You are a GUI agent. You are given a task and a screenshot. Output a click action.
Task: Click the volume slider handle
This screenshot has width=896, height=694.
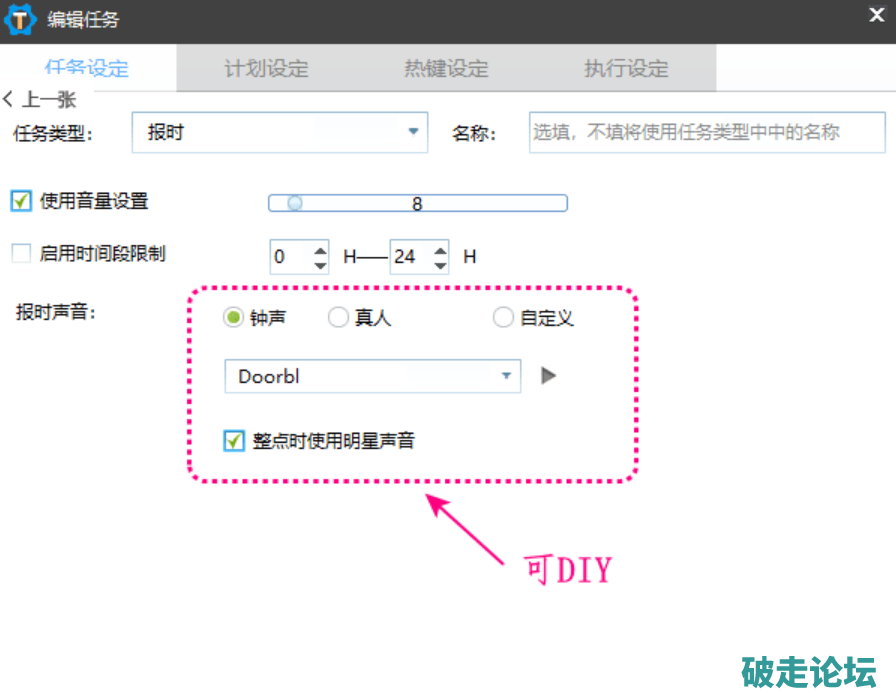coord(295,203)
